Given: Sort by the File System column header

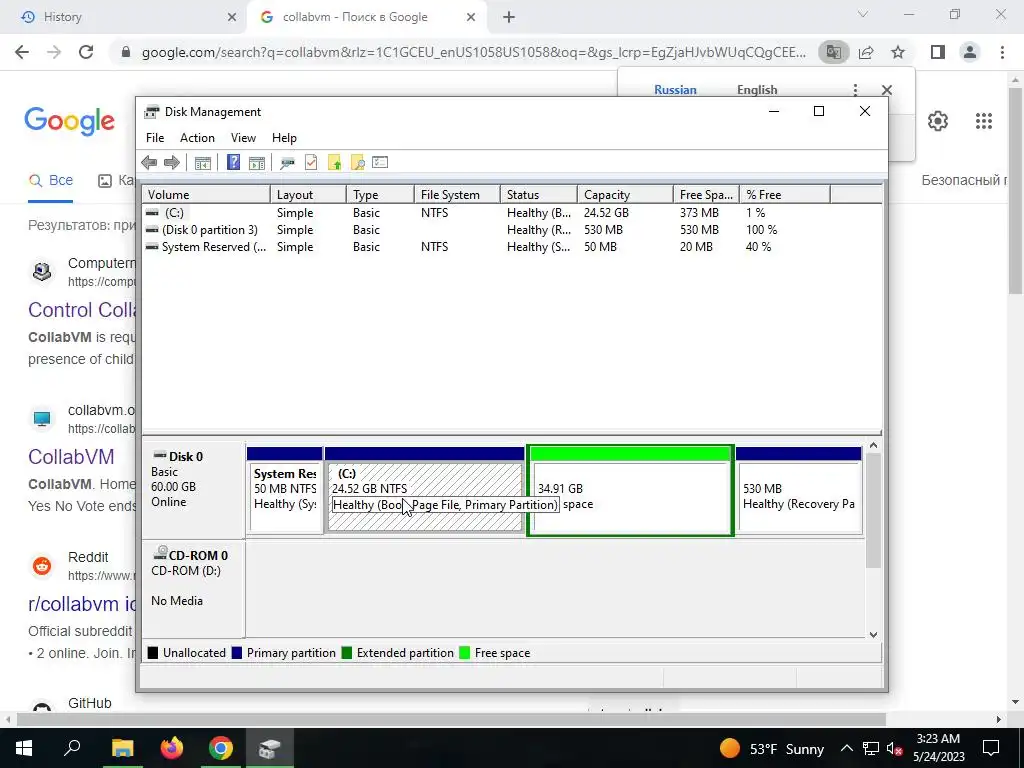Looking at the screenshot, I should 457,195.
